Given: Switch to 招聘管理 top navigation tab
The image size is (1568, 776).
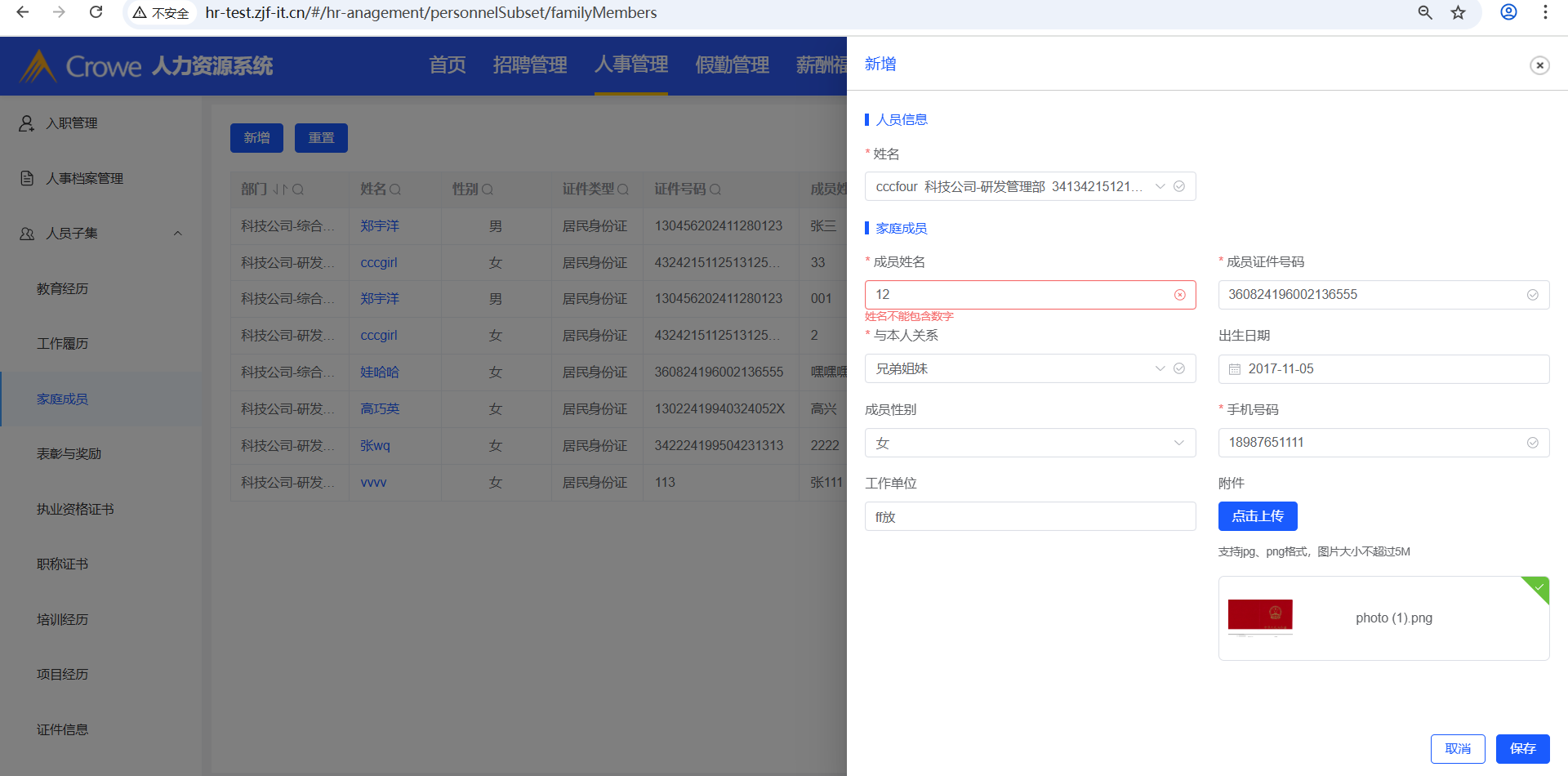Looking at the screenshot, I should pyautogui.click(x=529, y=65).
